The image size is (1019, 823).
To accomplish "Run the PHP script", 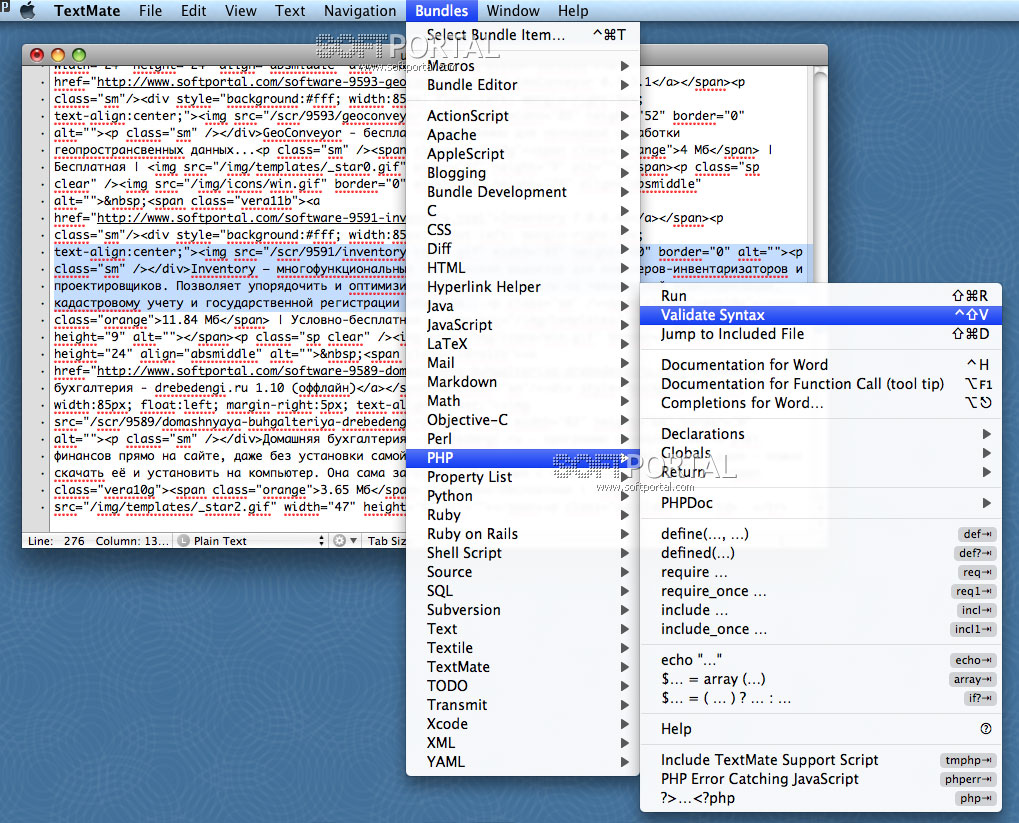I will pyautogui.click(x=821, y=296).
